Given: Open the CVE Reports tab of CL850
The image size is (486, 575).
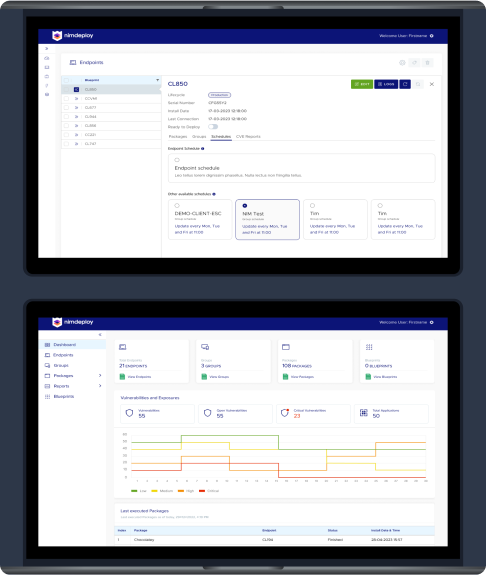Looking at the screenshot, I should [x=248, y=137].
